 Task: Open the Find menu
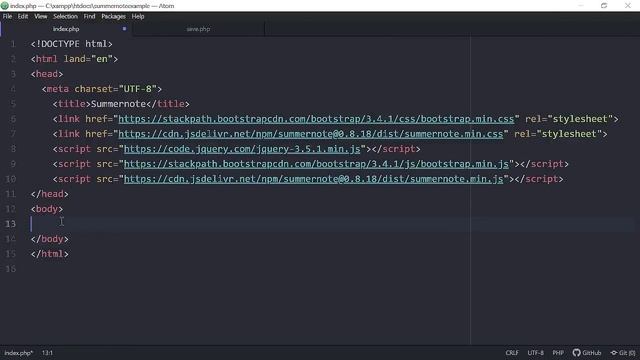pos(89,16)
